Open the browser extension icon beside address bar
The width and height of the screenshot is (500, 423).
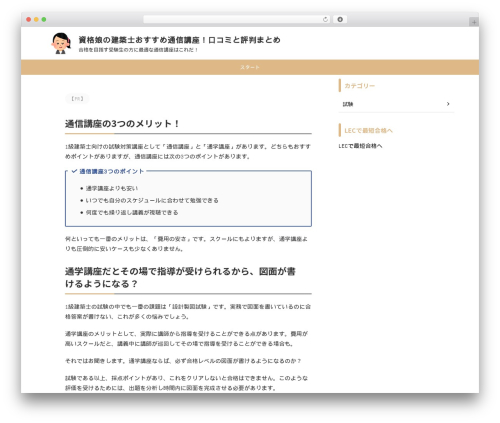tap(340, 19)
